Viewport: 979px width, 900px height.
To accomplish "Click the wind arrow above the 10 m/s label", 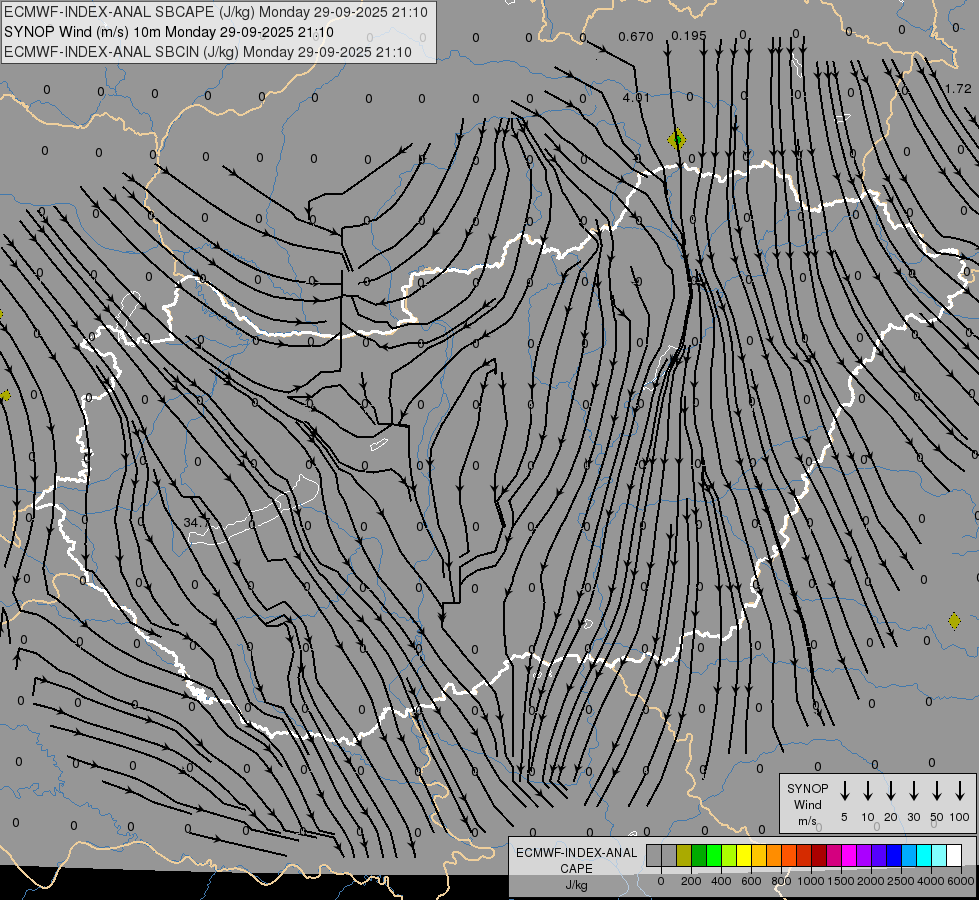I will coord(867,791).
